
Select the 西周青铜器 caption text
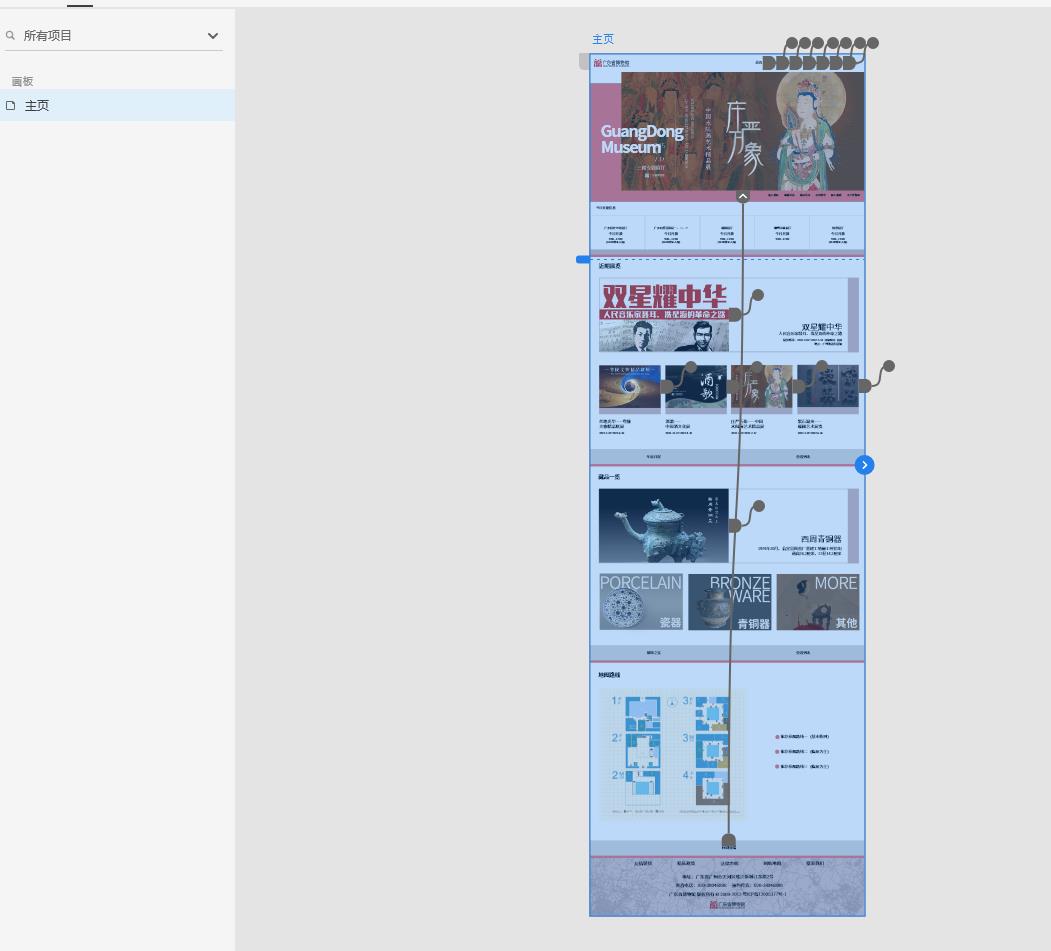pos(820,539)
